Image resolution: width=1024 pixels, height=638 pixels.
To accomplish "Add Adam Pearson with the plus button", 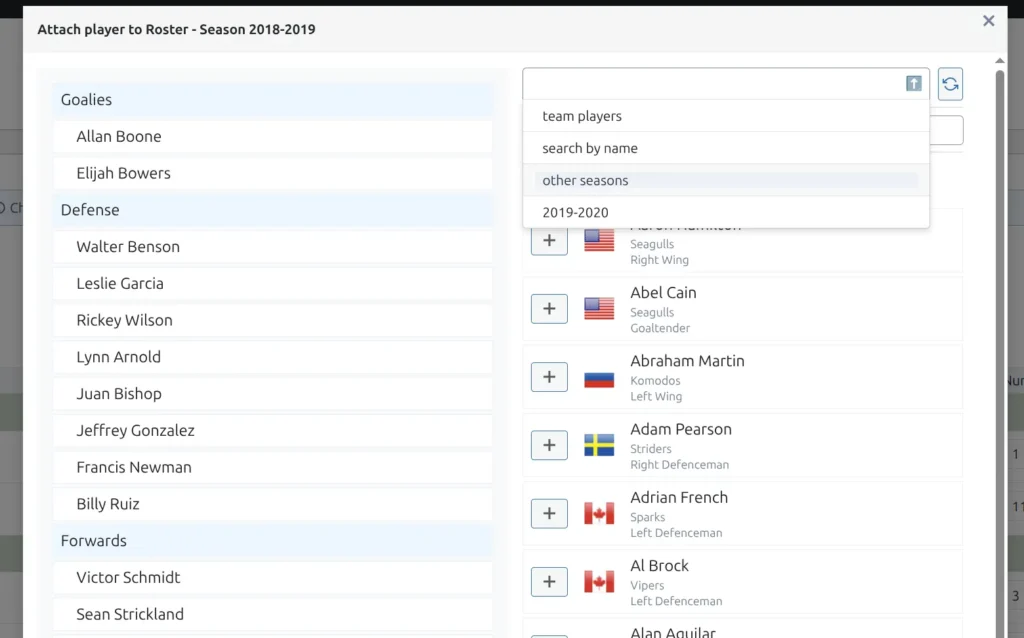I will 549,445.
